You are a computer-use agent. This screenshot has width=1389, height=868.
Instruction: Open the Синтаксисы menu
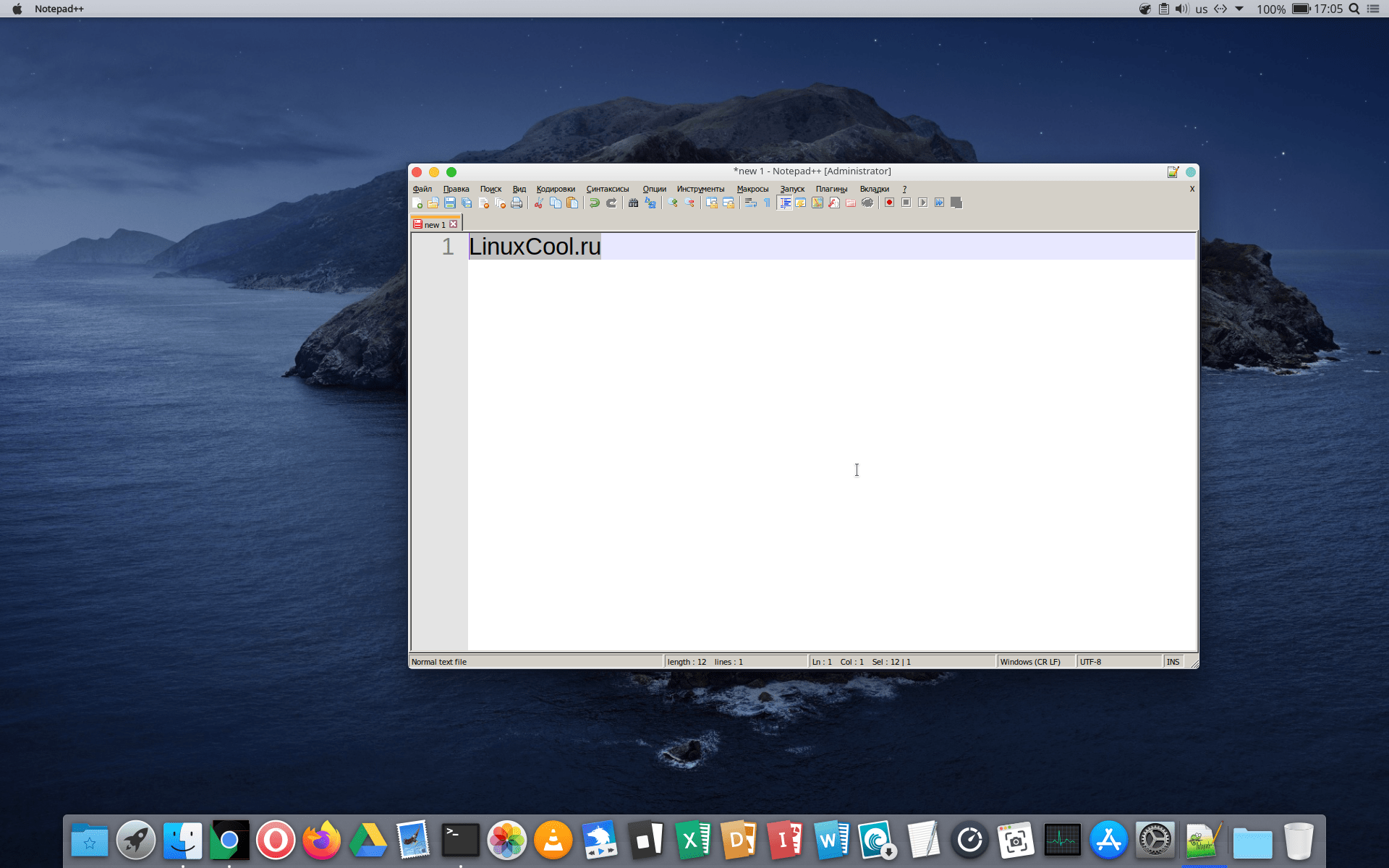608,189
